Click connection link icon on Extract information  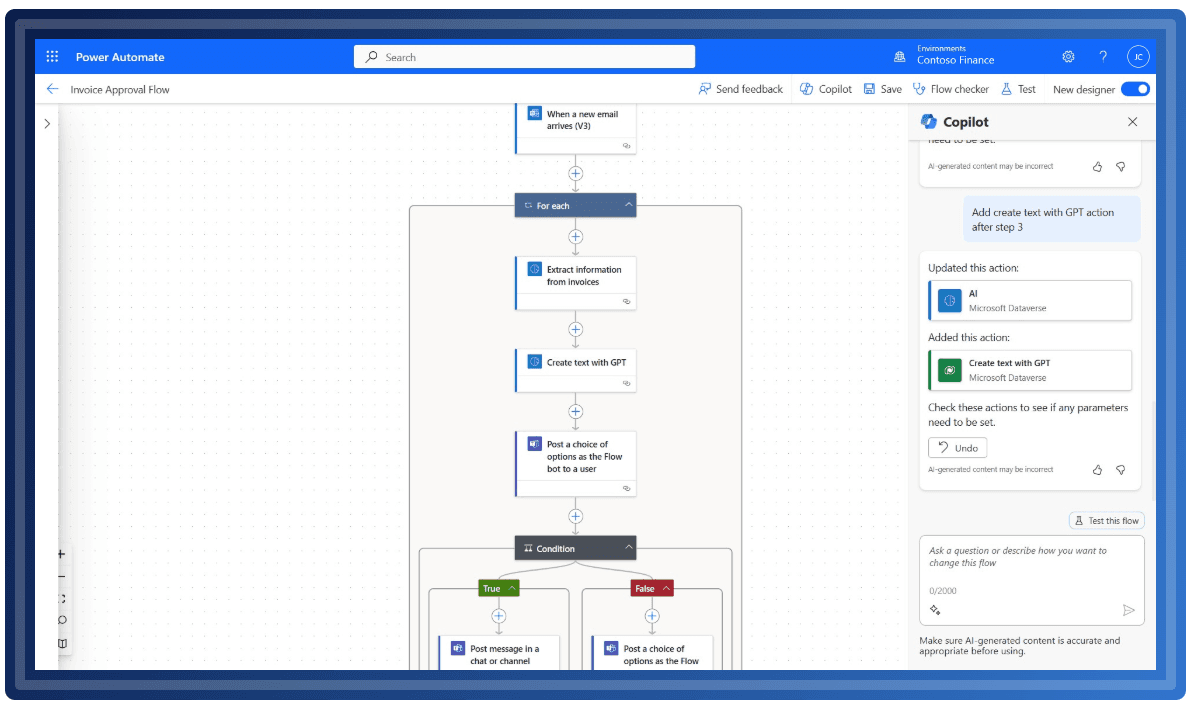tap(627, 302)
